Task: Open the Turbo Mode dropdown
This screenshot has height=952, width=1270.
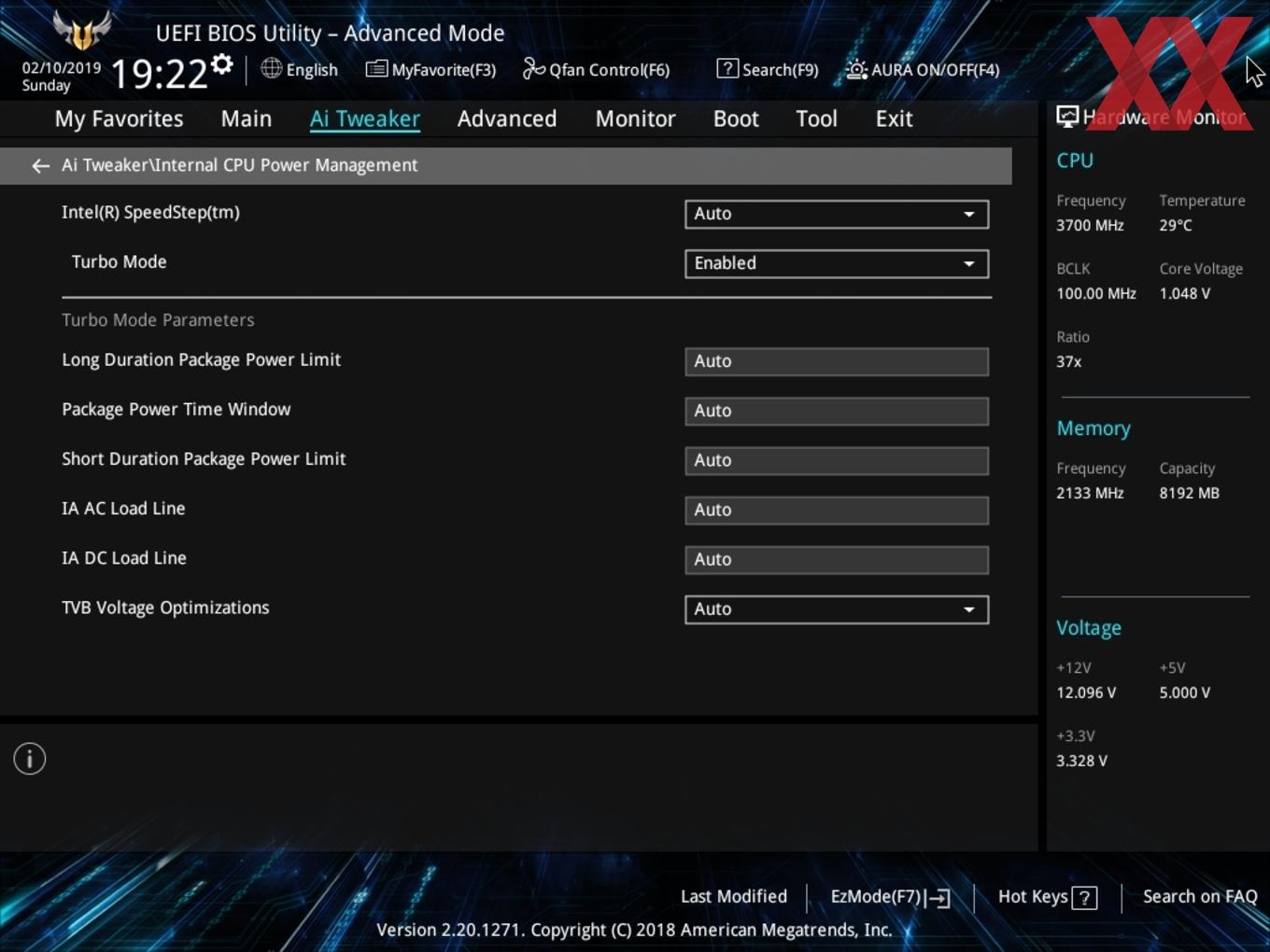Action: 837,263
